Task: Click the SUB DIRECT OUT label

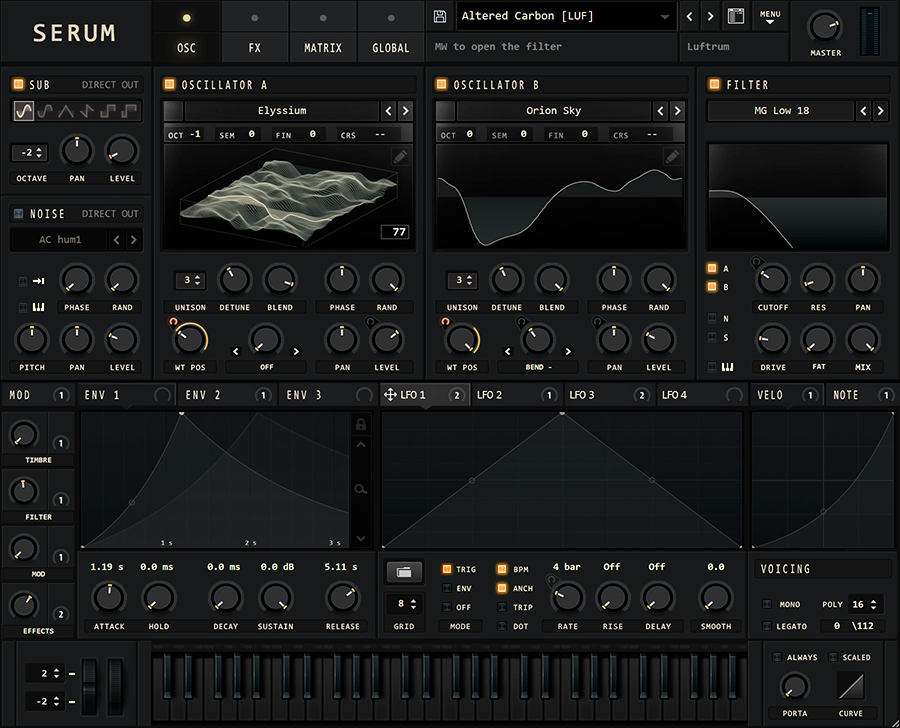Action: tap(110, 85)
